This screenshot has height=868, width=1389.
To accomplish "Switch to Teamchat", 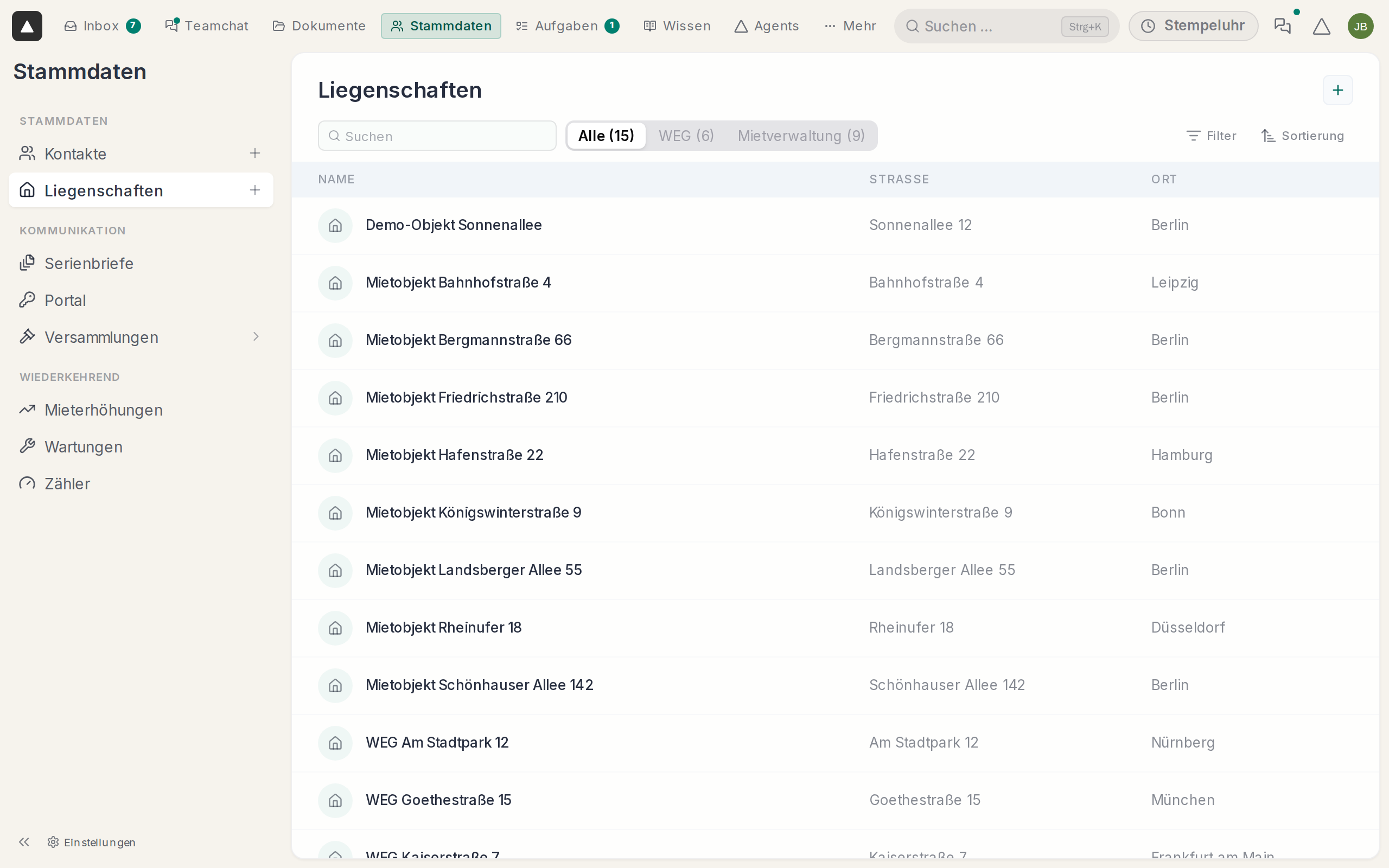I will [207, 26].
